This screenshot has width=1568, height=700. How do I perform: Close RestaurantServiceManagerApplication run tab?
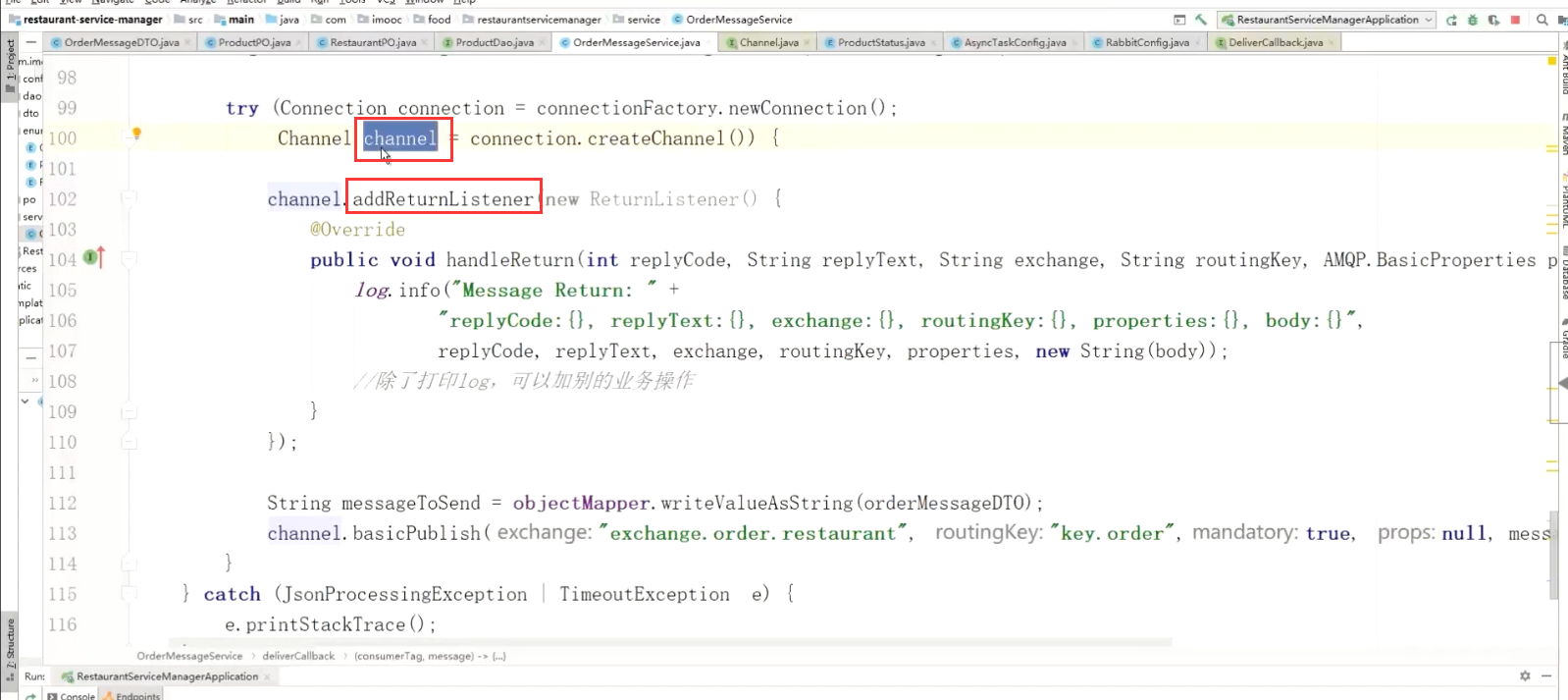[x=267, y=677]
